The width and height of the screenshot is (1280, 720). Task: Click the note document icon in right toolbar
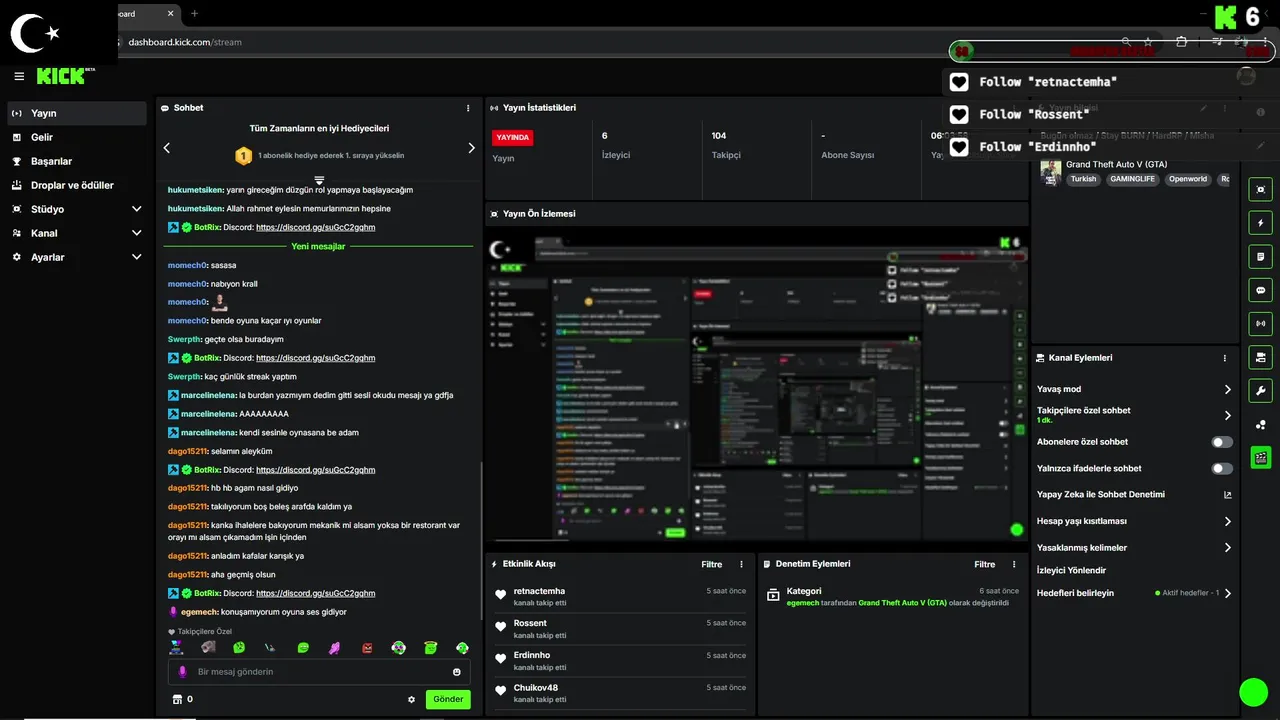tap(1261, 256)
